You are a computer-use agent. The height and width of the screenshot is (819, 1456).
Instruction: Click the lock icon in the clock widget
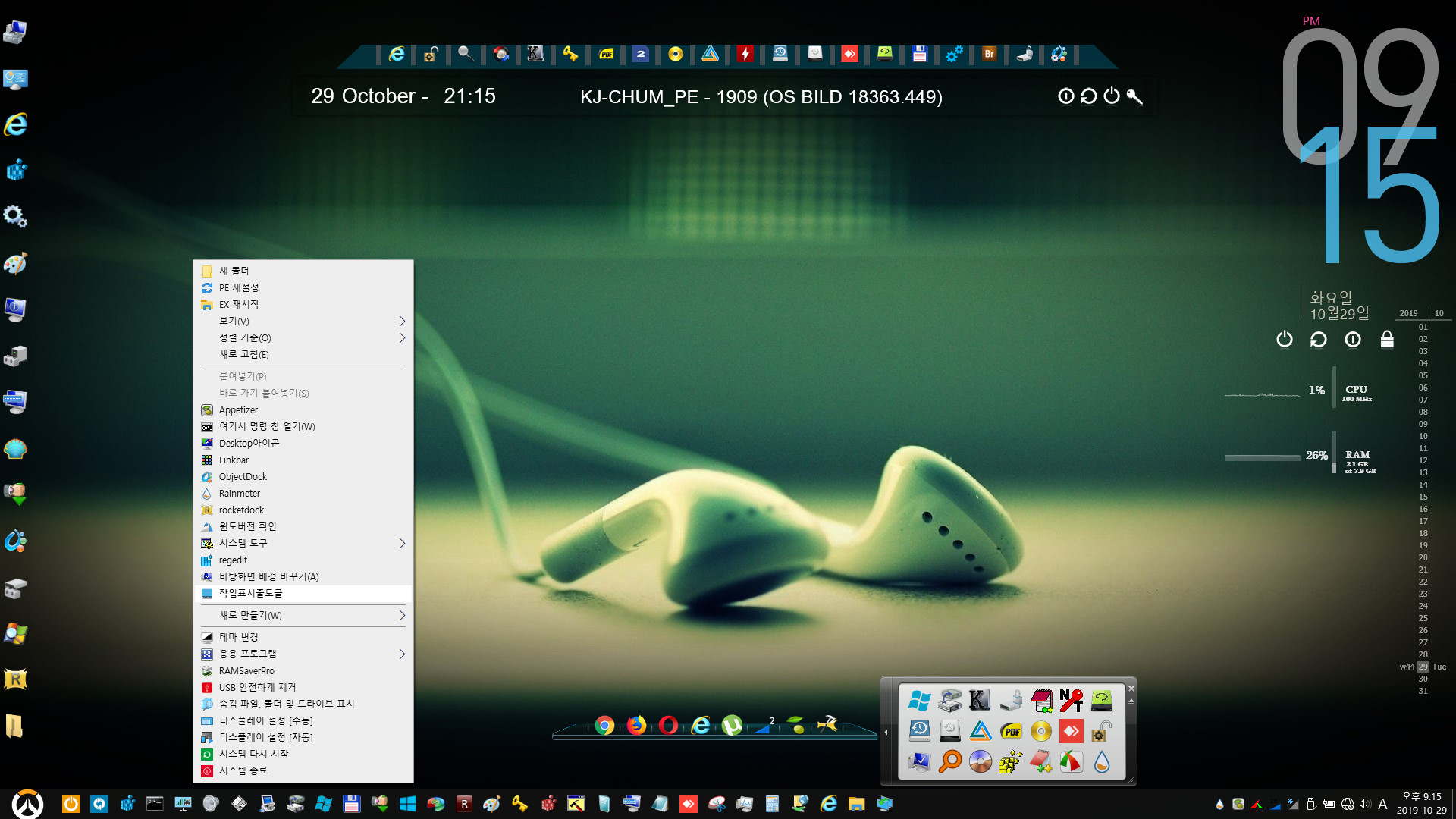[x=1387, y=339]
